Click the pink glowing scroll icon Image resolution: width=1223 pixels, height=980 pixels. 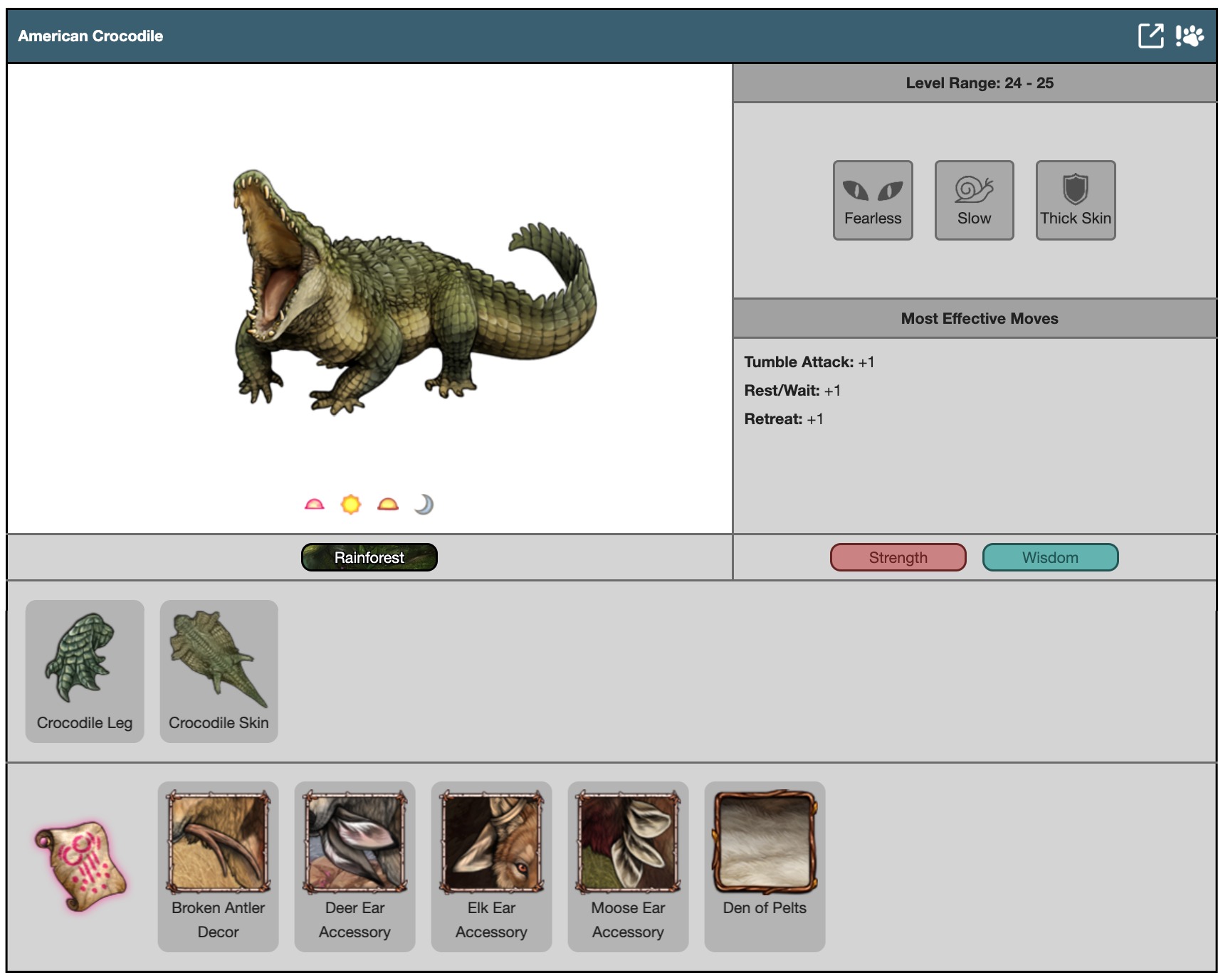81,866
